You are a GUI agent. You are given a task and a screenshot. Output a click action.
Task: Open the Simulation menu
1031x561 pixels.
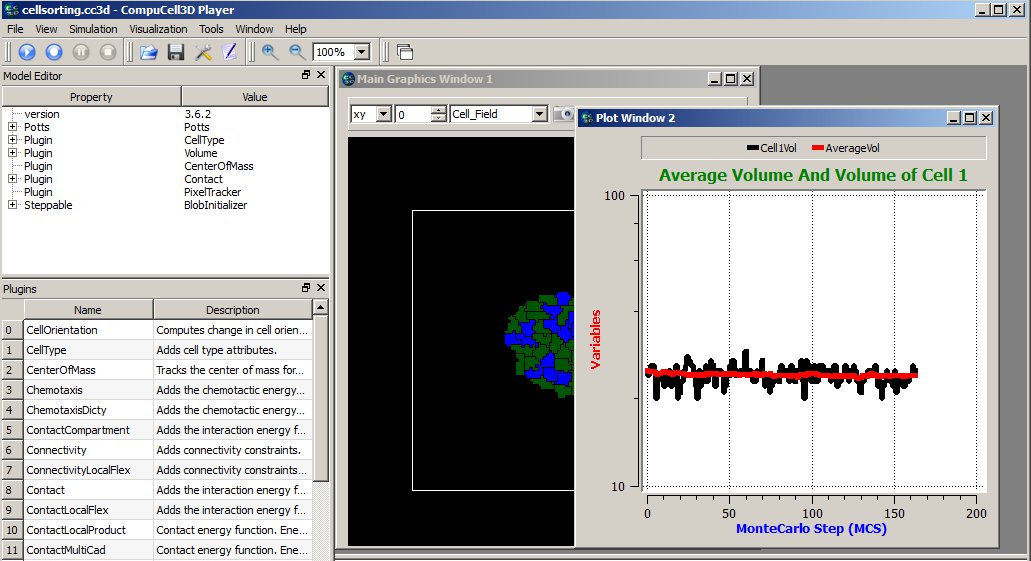pos(93,29)
